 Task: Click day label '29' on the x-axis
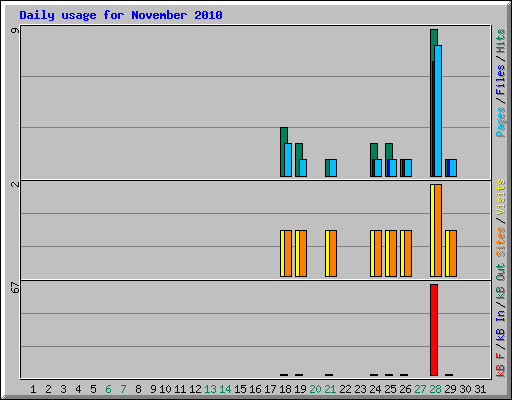(450, 389)
